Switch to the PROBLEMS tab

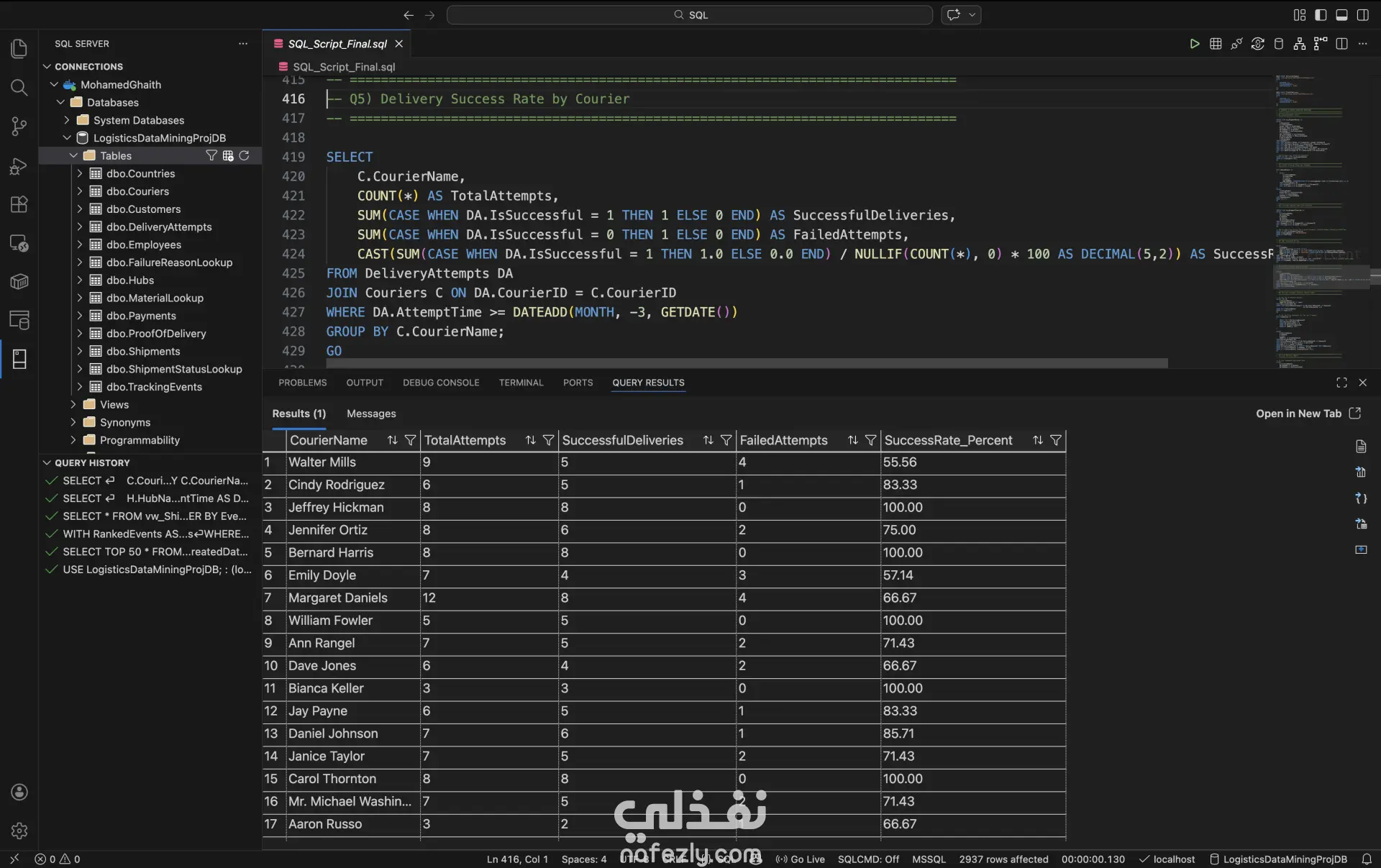302,383
